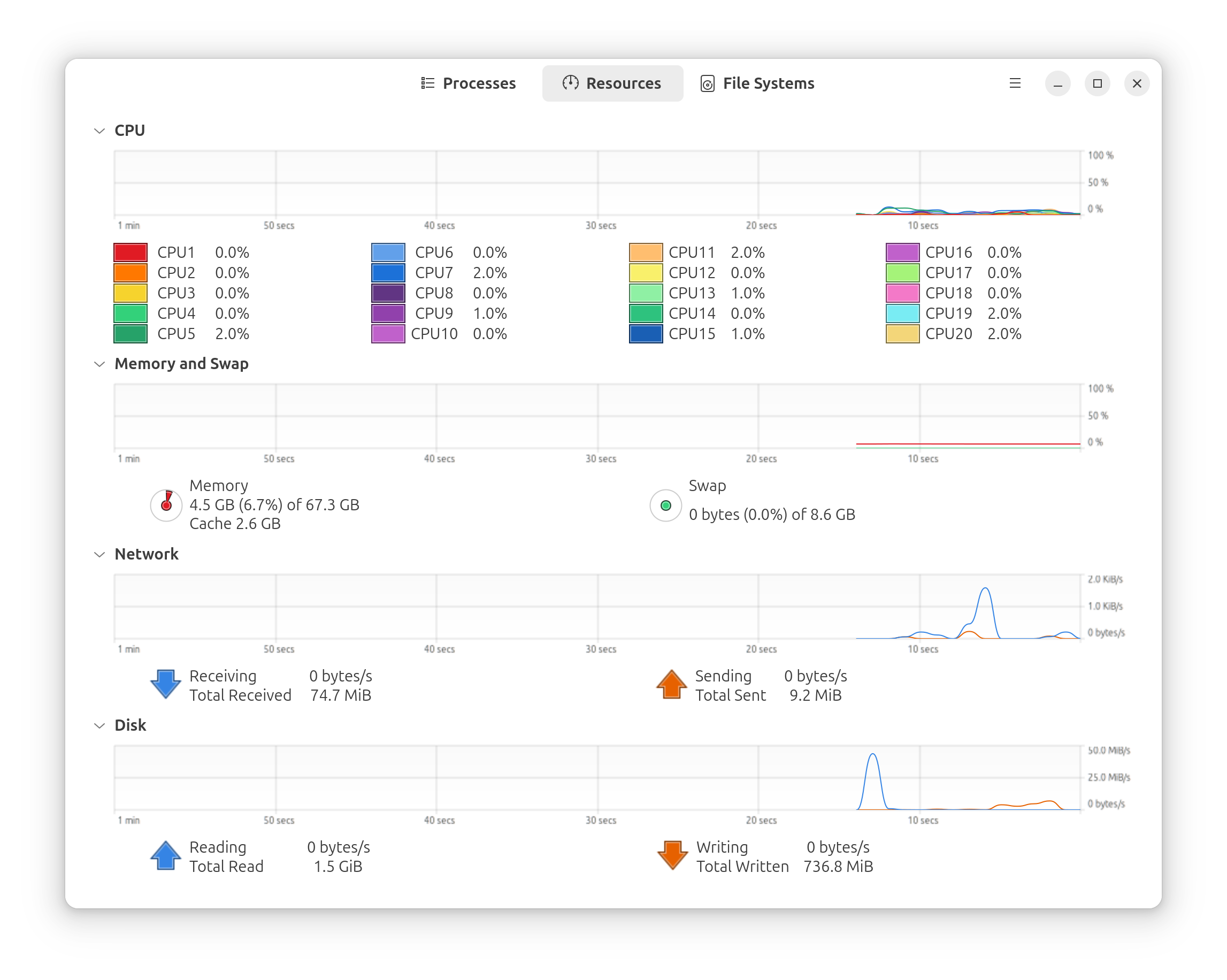Image resolution: width=1227 pixels, height=980 pixels.
Task: Switch to the Processes tab
Action: click(469, 83)
